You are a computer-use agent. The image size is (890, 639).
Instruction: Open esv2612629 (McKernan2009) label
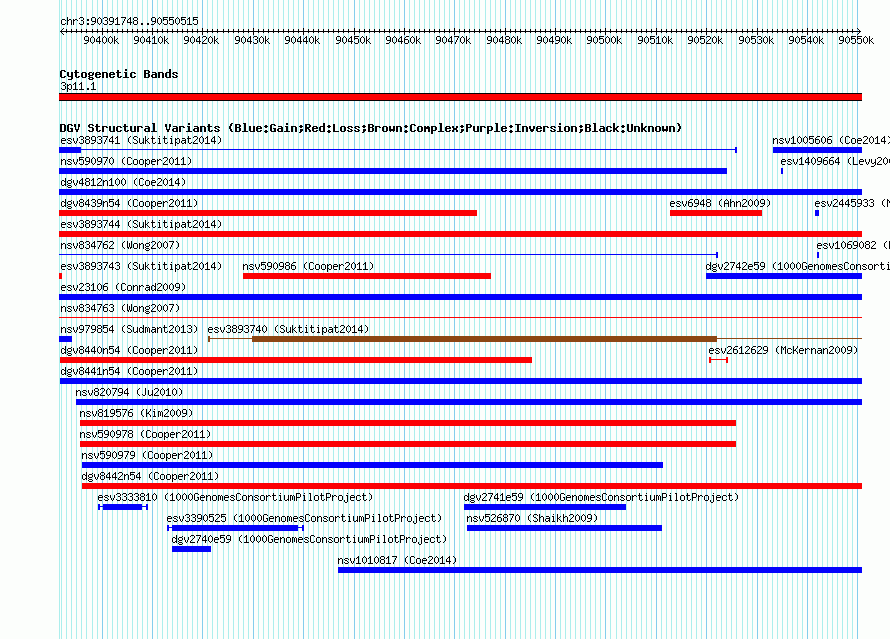coord(783,350)
